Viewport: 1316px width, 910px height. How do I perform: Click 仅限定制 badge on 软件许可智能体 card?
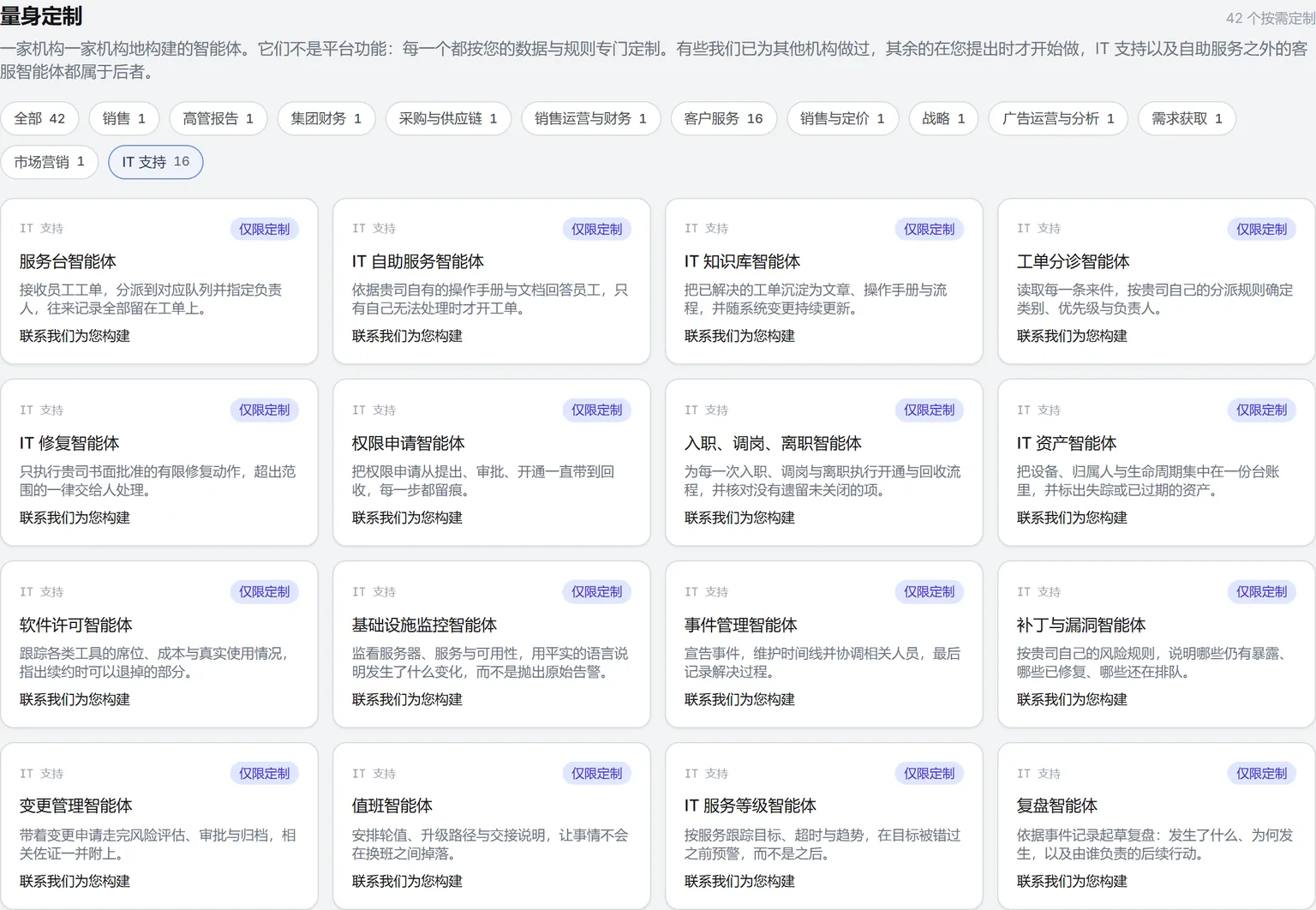coord(264,591)
